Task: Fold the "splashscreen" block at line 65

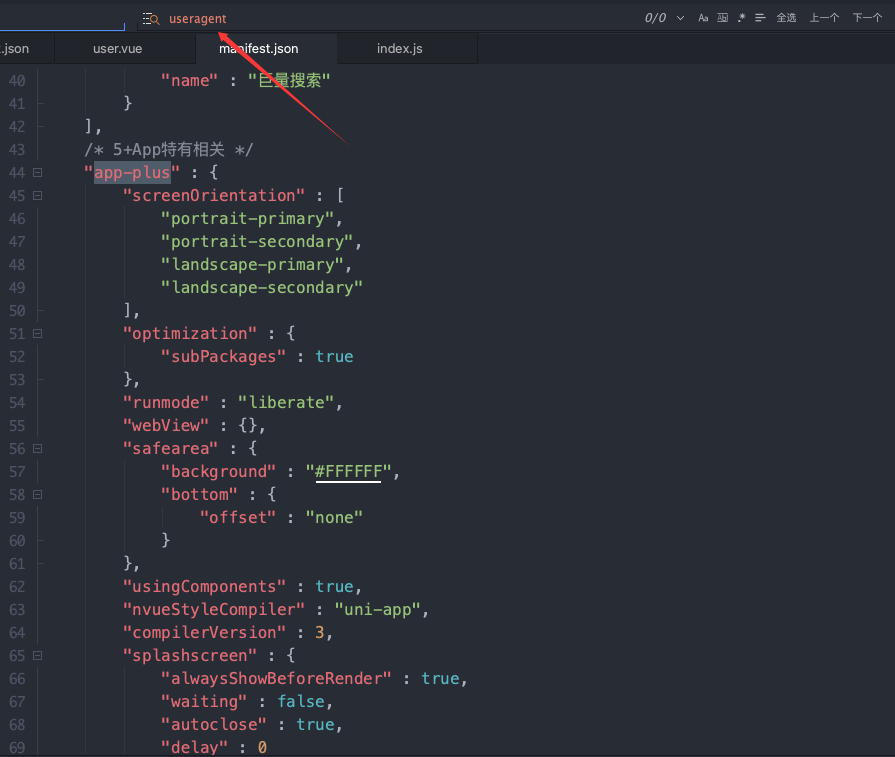Action: click(x=38, y=656)
